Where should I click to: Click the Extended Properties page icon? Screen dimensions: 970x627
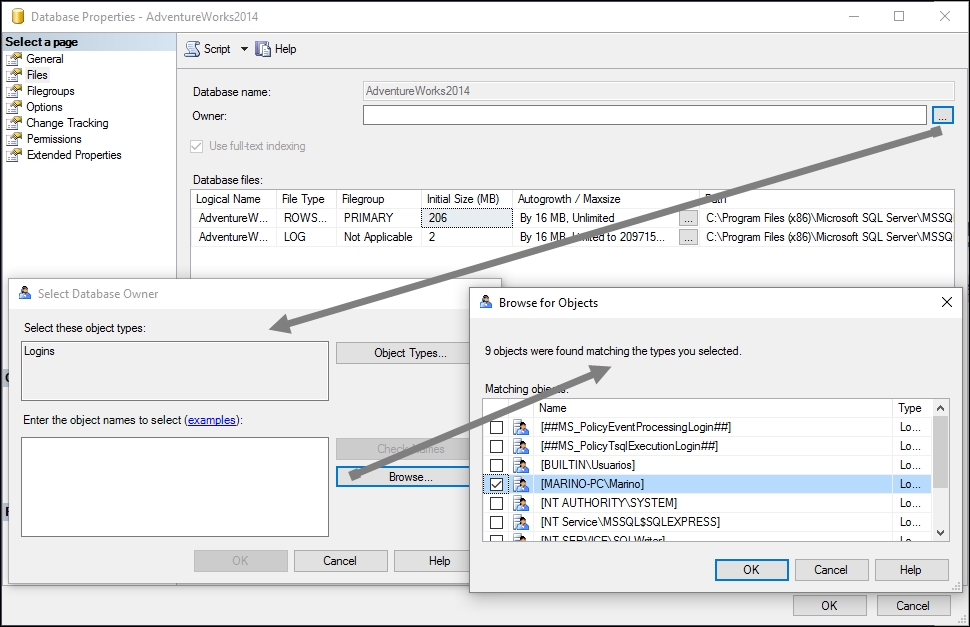click(x=14, y=155)
